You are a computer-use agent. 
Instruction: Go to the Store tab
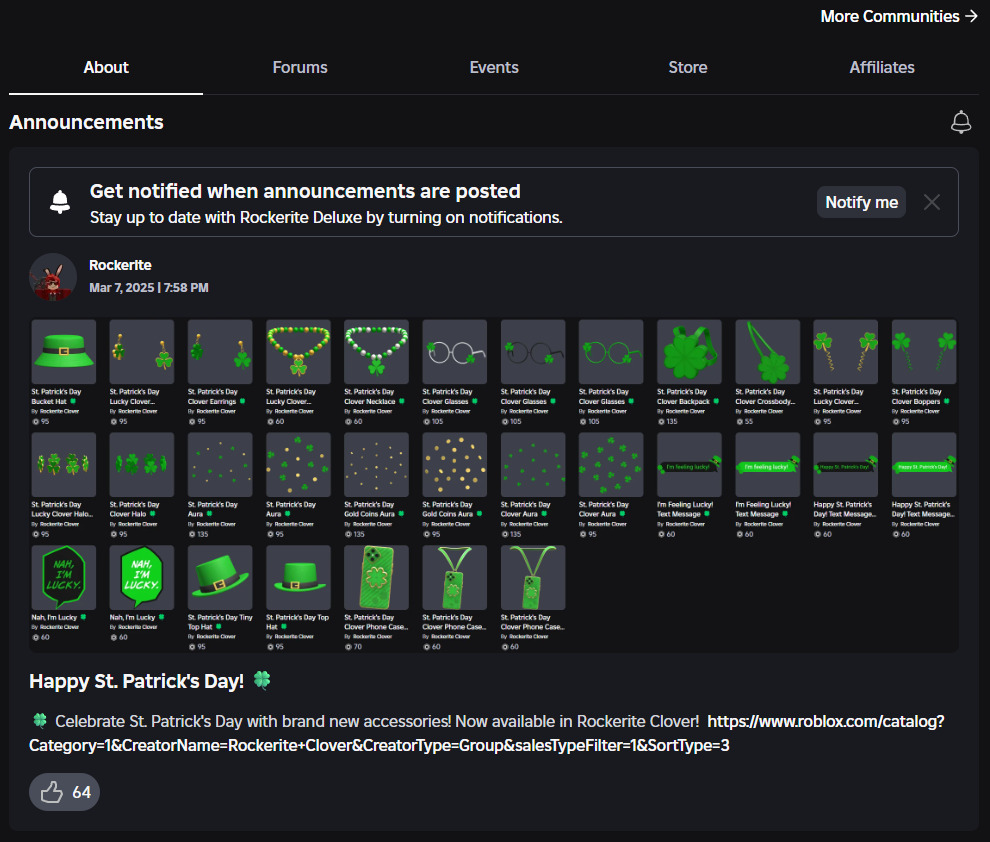[688, 67]
